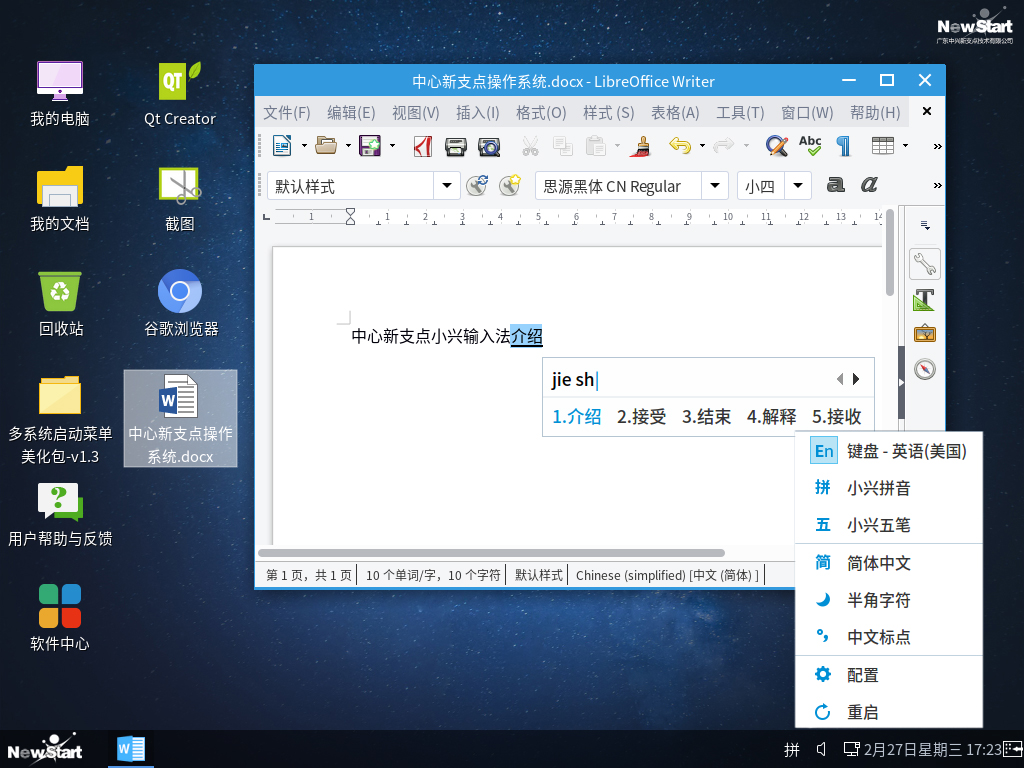Choose candidate word 2.接受
1024x768 pixels.
tap(641, 417)
